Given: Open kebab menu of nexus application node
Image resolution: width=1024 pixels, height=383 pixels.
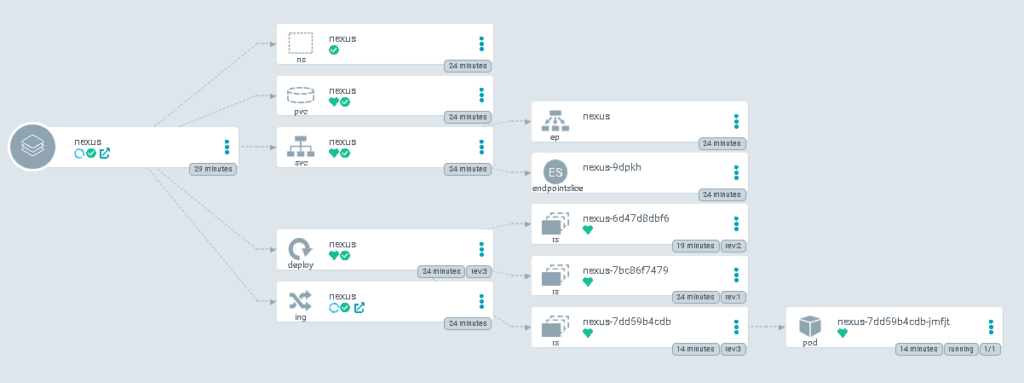Looking at the screenshot, I should (227, 147).
